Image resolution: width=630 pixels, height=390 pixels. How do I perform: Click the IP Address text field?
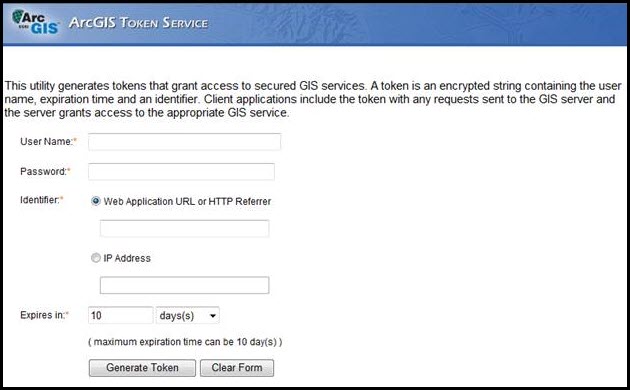[x=184, y=285]
